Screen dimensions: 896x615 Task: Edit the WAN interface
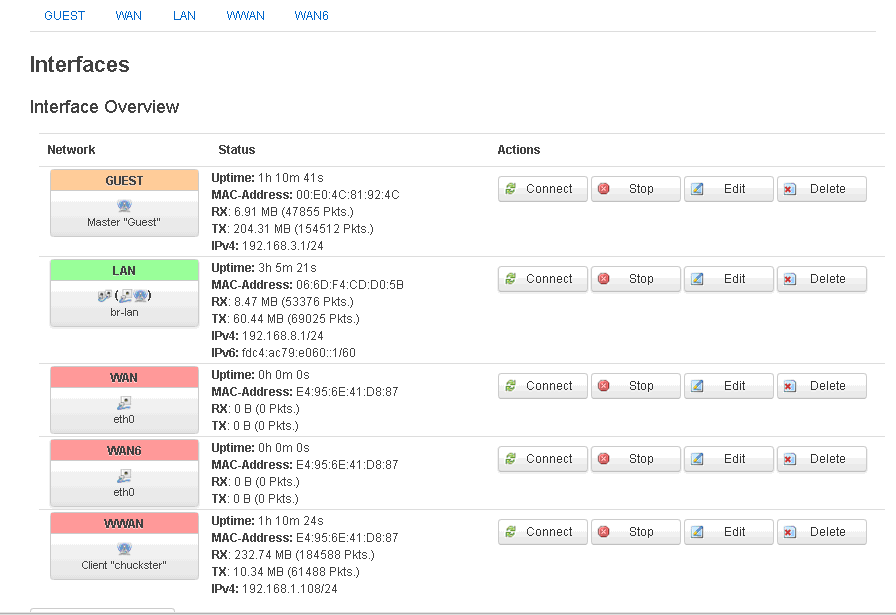(729, 386)
